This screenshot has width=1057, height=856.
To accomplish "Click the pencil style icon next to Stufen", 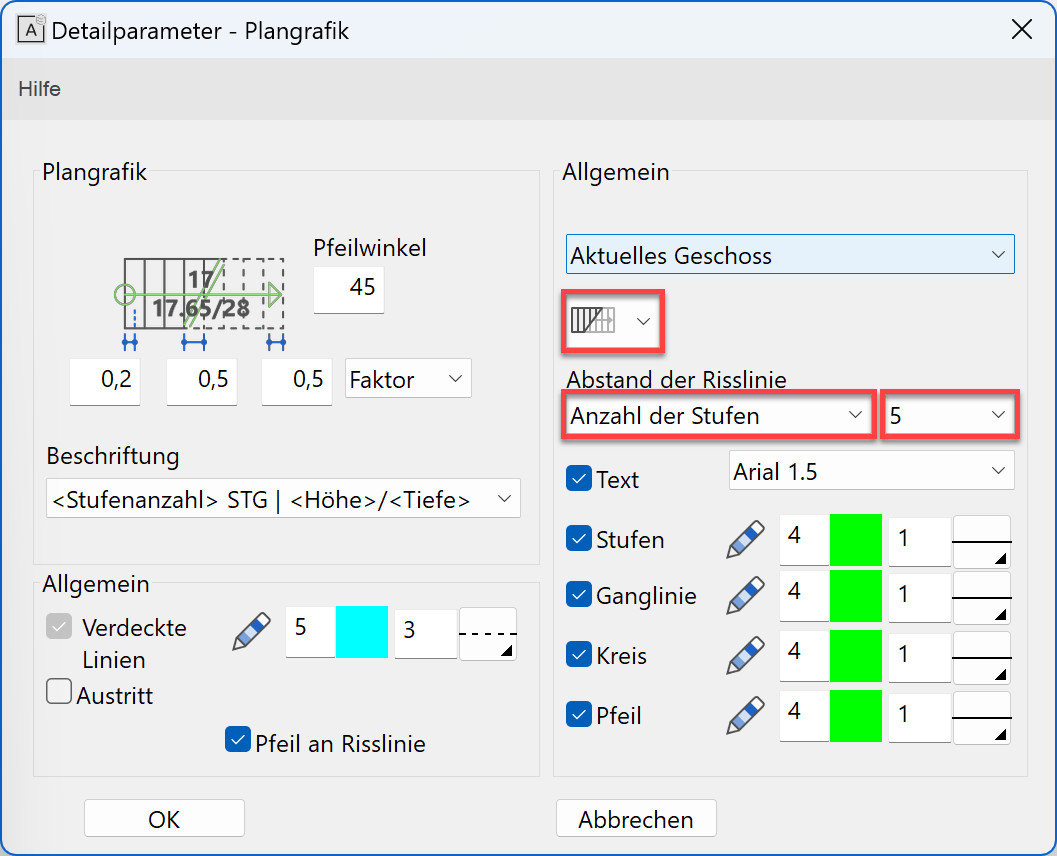I will click(x=744, y=538).
